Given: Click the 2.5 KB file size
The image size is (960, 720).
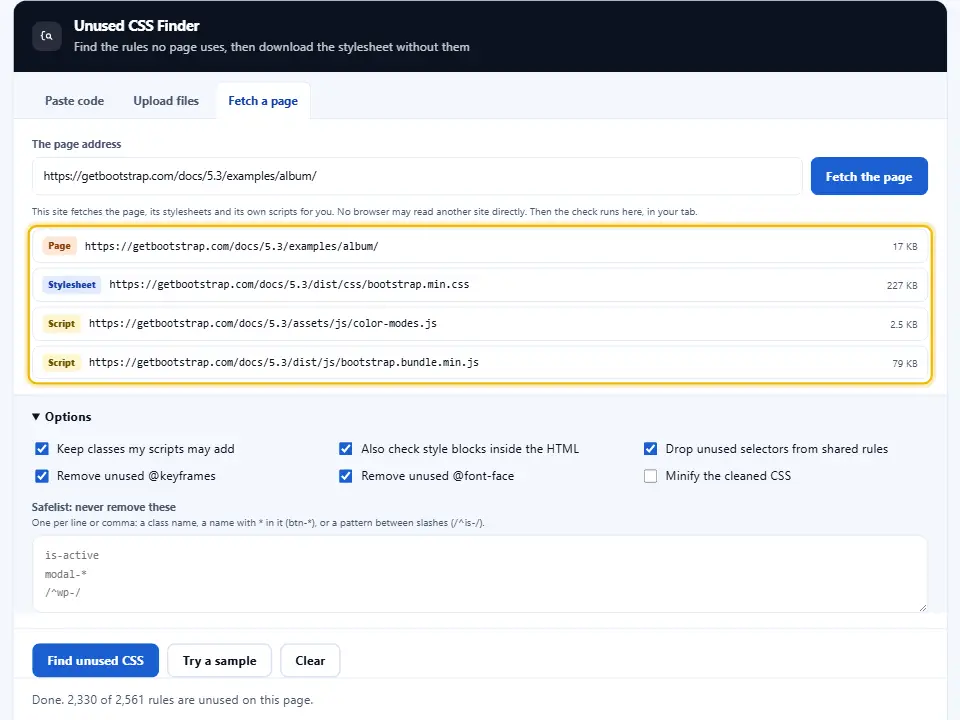Looking at the screenshot, I should [904, 324].
